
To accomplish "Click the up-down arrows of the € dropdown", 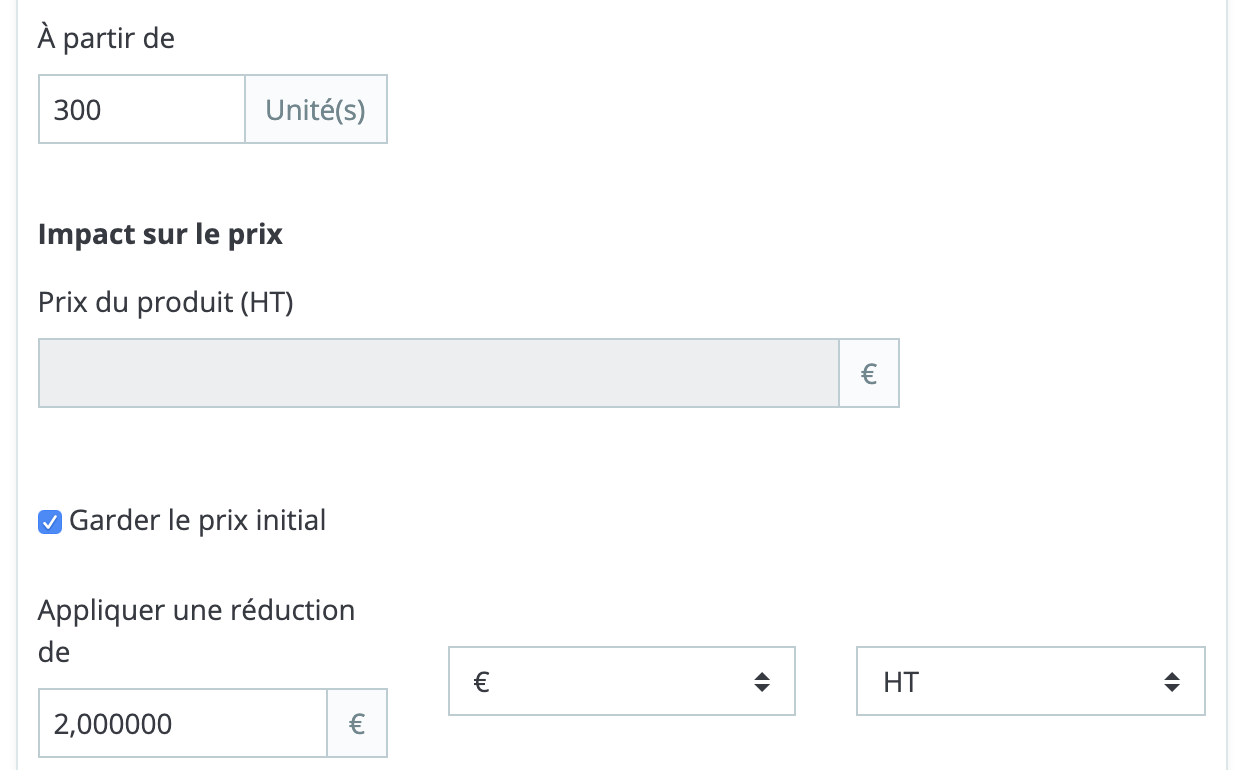I will pos(762,682).
